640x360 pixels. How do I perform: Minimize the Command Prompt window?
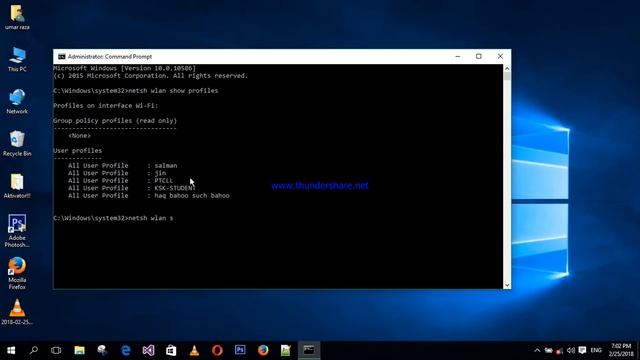[x=458, y=56]
